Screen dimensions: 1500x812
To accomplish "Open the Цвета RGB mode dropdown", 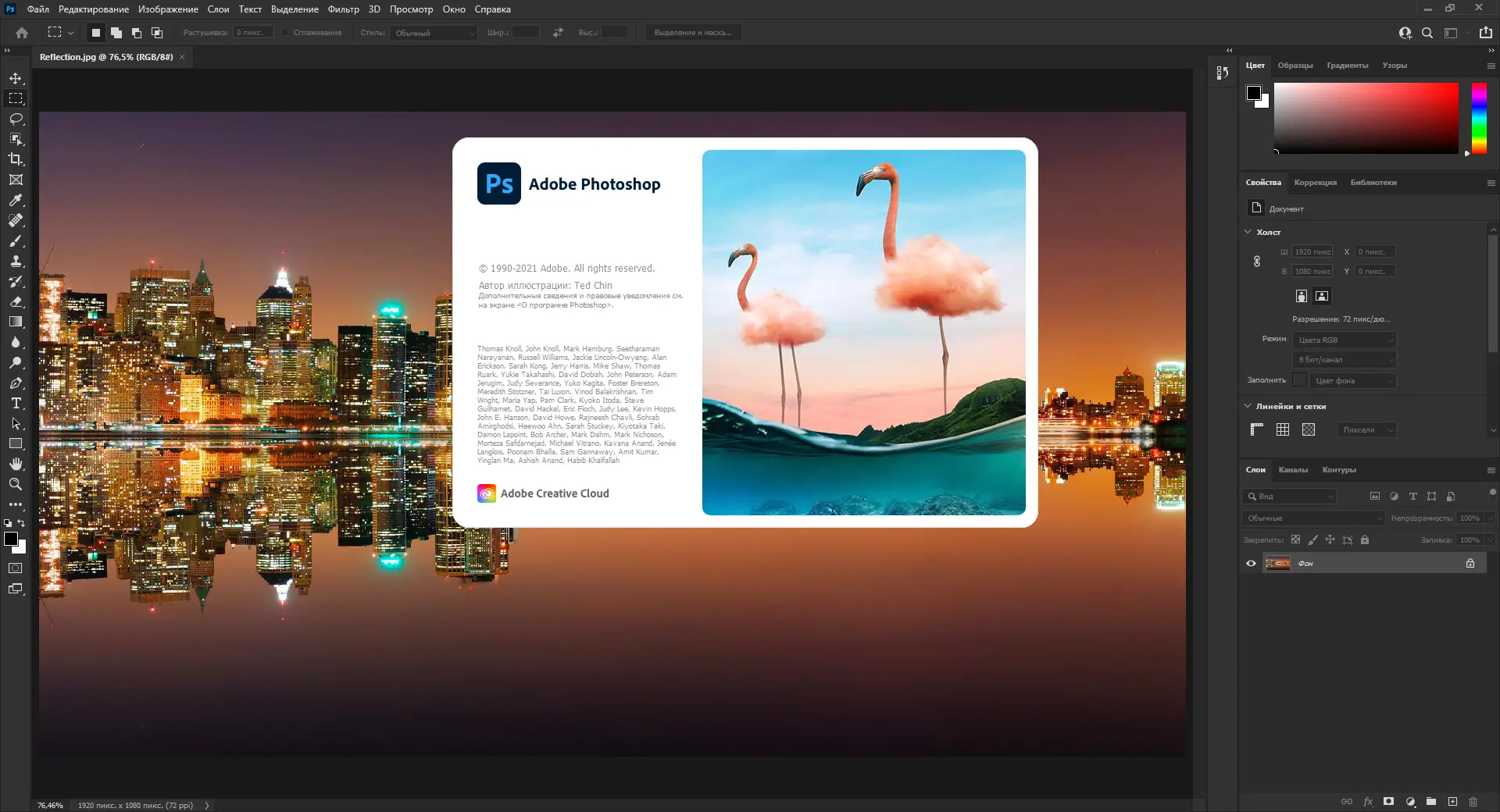I will pos(1345,340).
